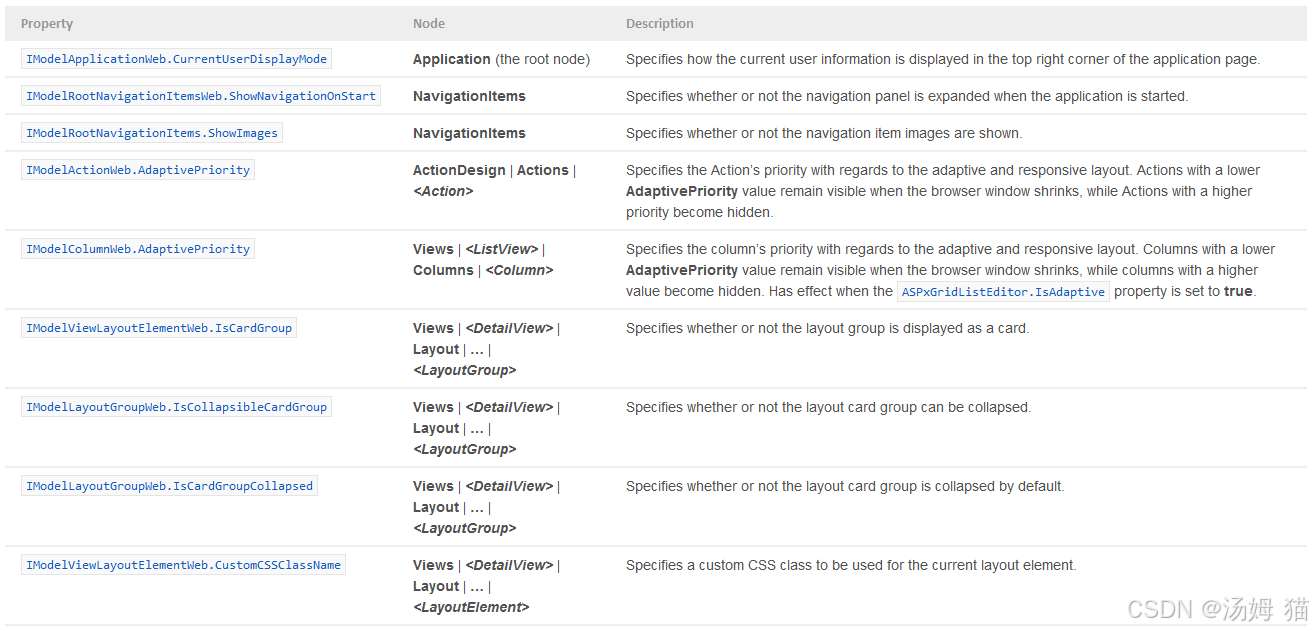Open IModelRootNavigationItems.ShowImages link

click(152, 133)
